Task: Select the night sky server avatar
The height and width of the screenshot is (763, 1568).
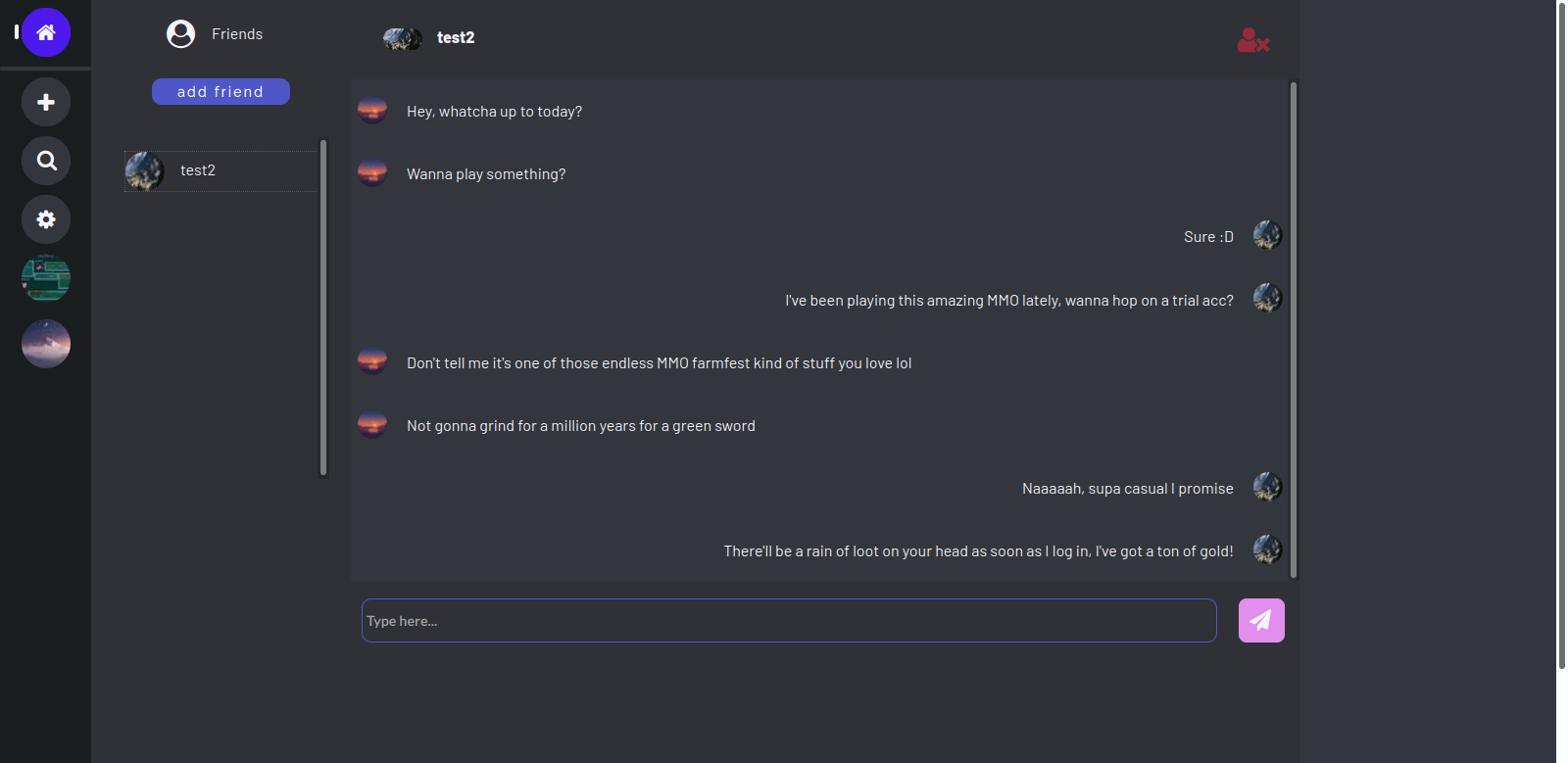Action: (x=45, y=344)
